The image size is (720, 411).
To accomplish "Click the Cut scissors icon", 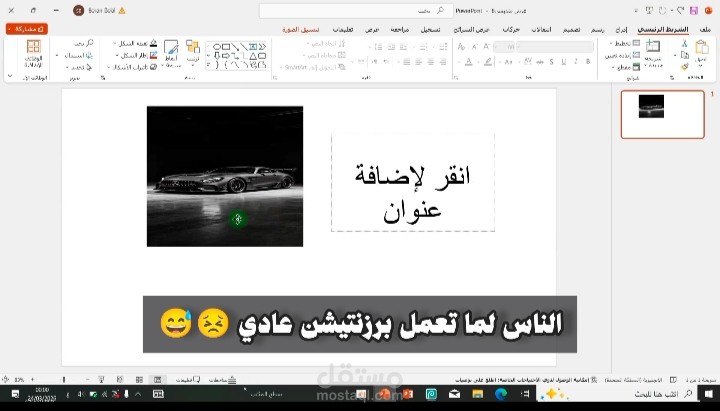I will 684,44.
